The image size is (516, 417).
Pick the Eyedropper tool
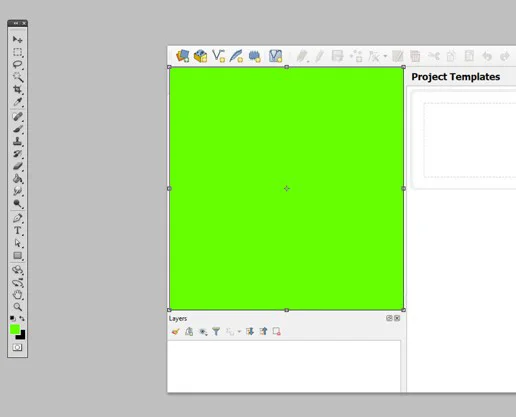tap(17, 102)
